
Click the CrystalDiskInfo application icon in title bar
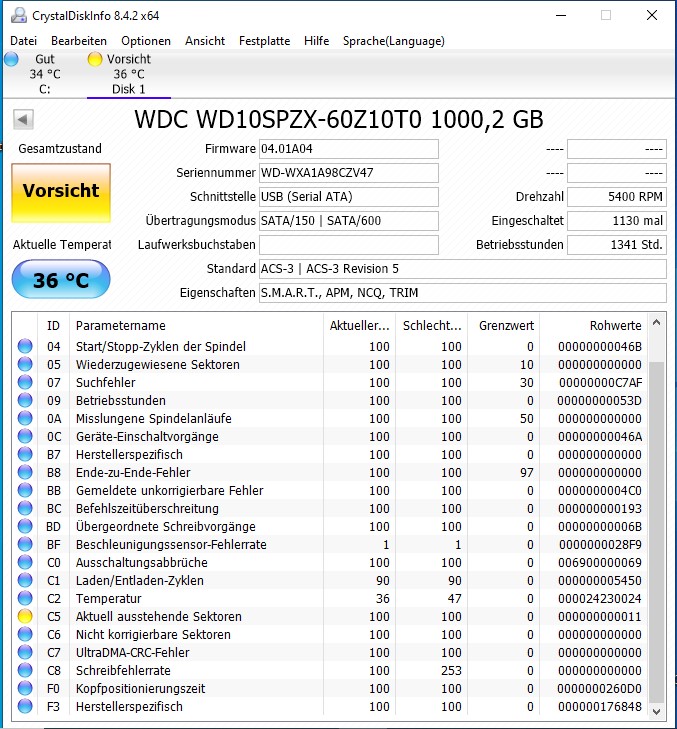click(19, 15)
